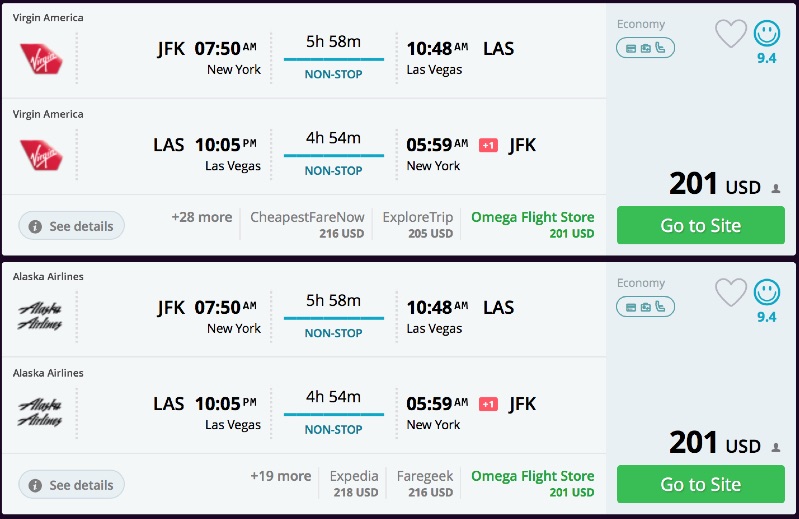Expand See details for Alaska Airlines flight
This screenshot has height=519, width=799.
pos(71,485)
